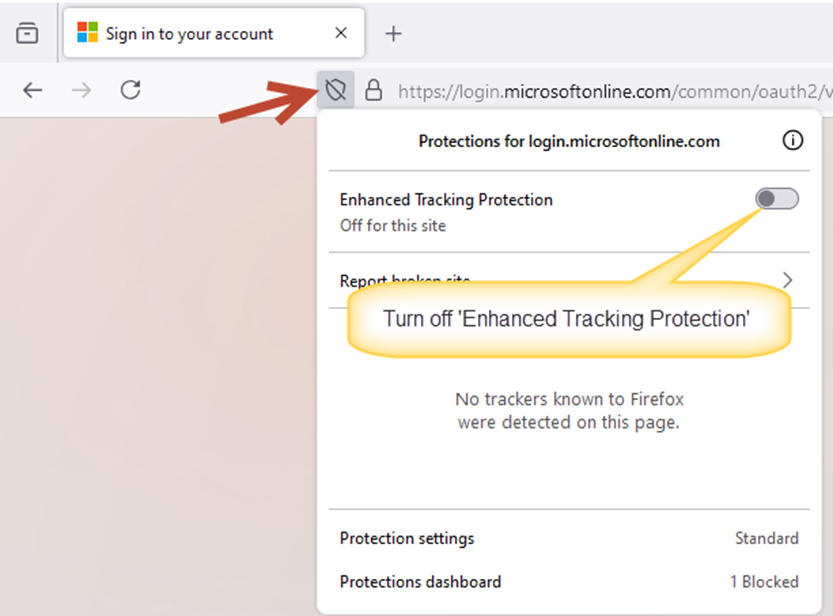This screenshot has width=833, height=616.
Task: Go back using the back arrow
Action: pos(32,90)
